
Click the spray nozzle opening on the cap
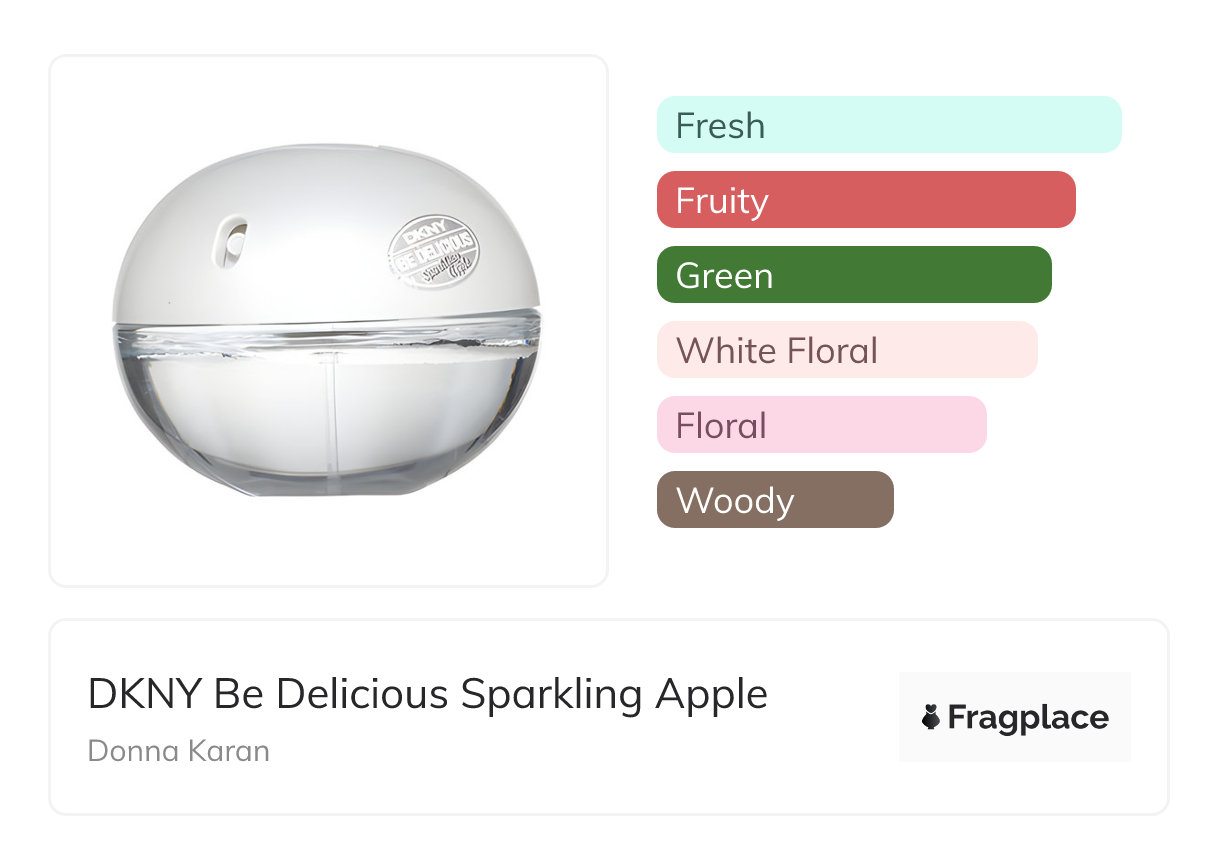[237, 241]
